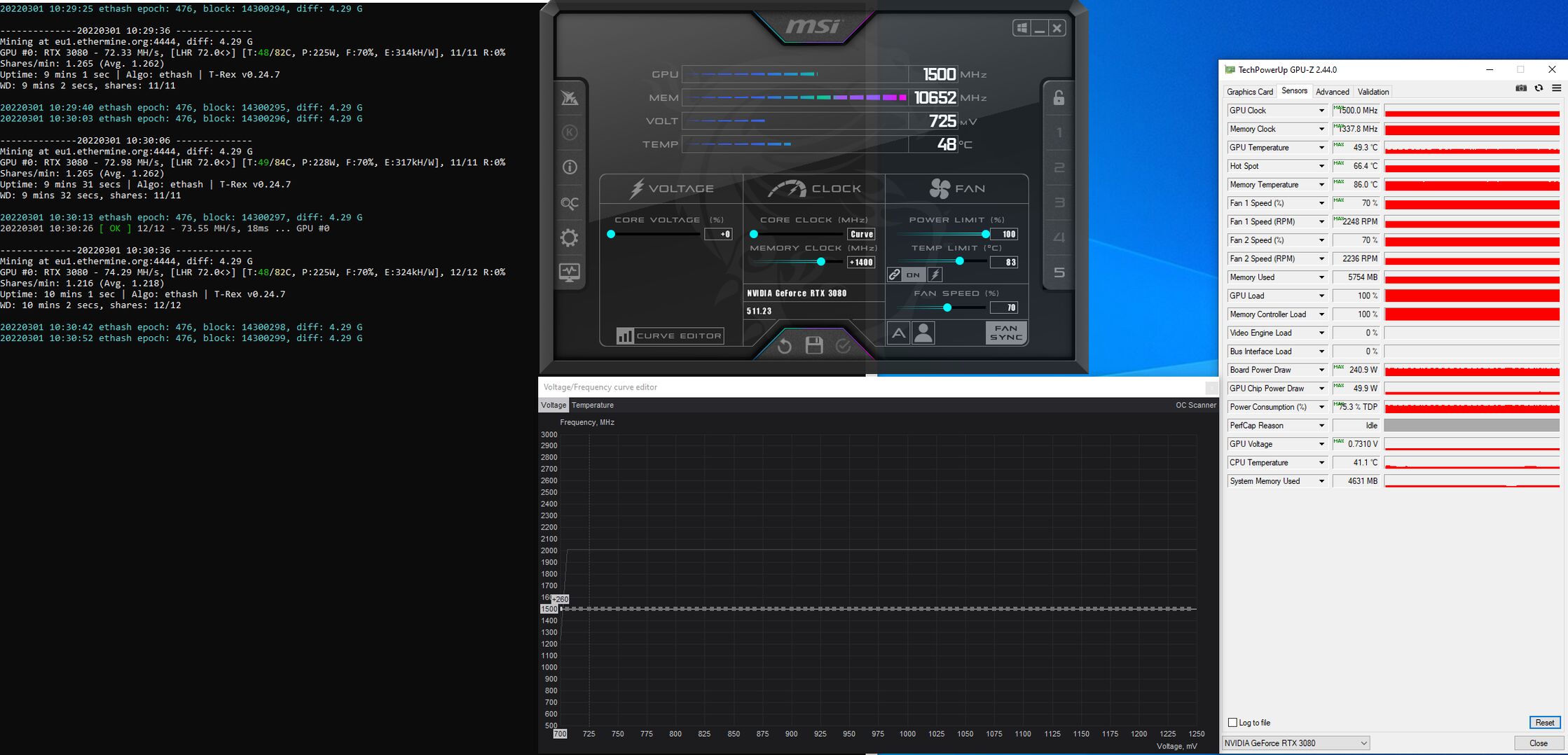This screenshot has height=755, width=1568.
Task: Save current Afterburner settings with floppy icon
Action: point(814,345)
